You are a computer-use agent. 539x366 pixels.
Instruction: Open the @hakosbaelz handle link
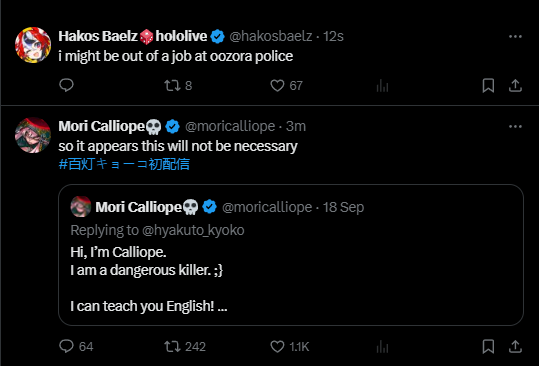[271, 36]
